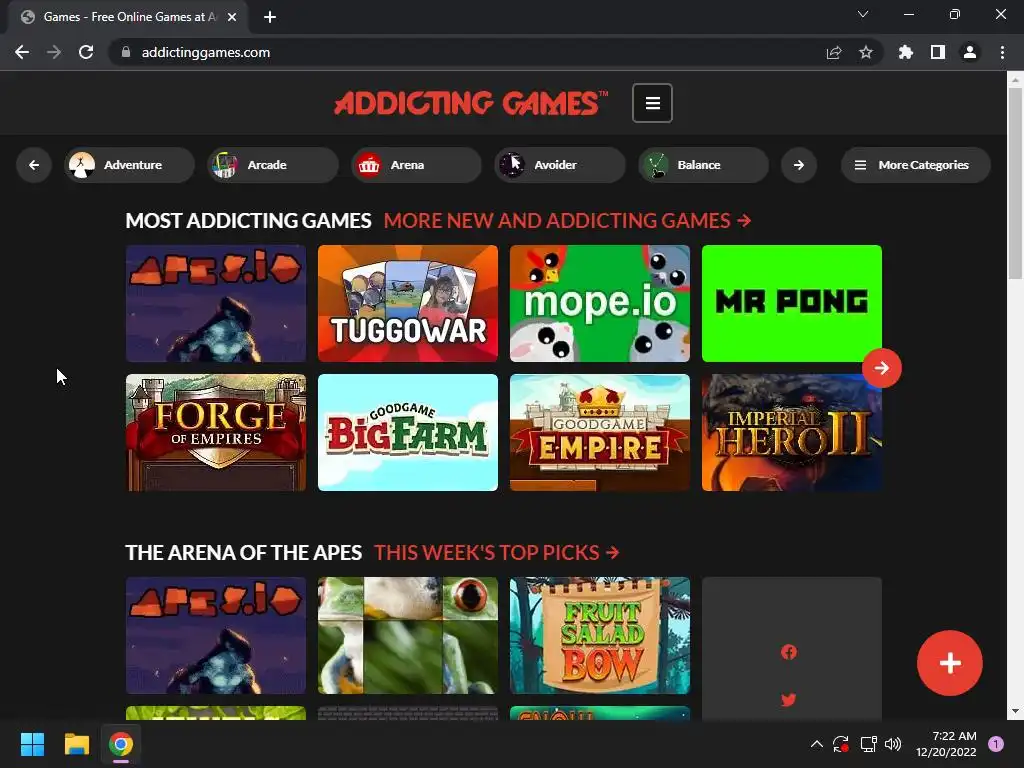Open the Arcade category

pos(273,165)
